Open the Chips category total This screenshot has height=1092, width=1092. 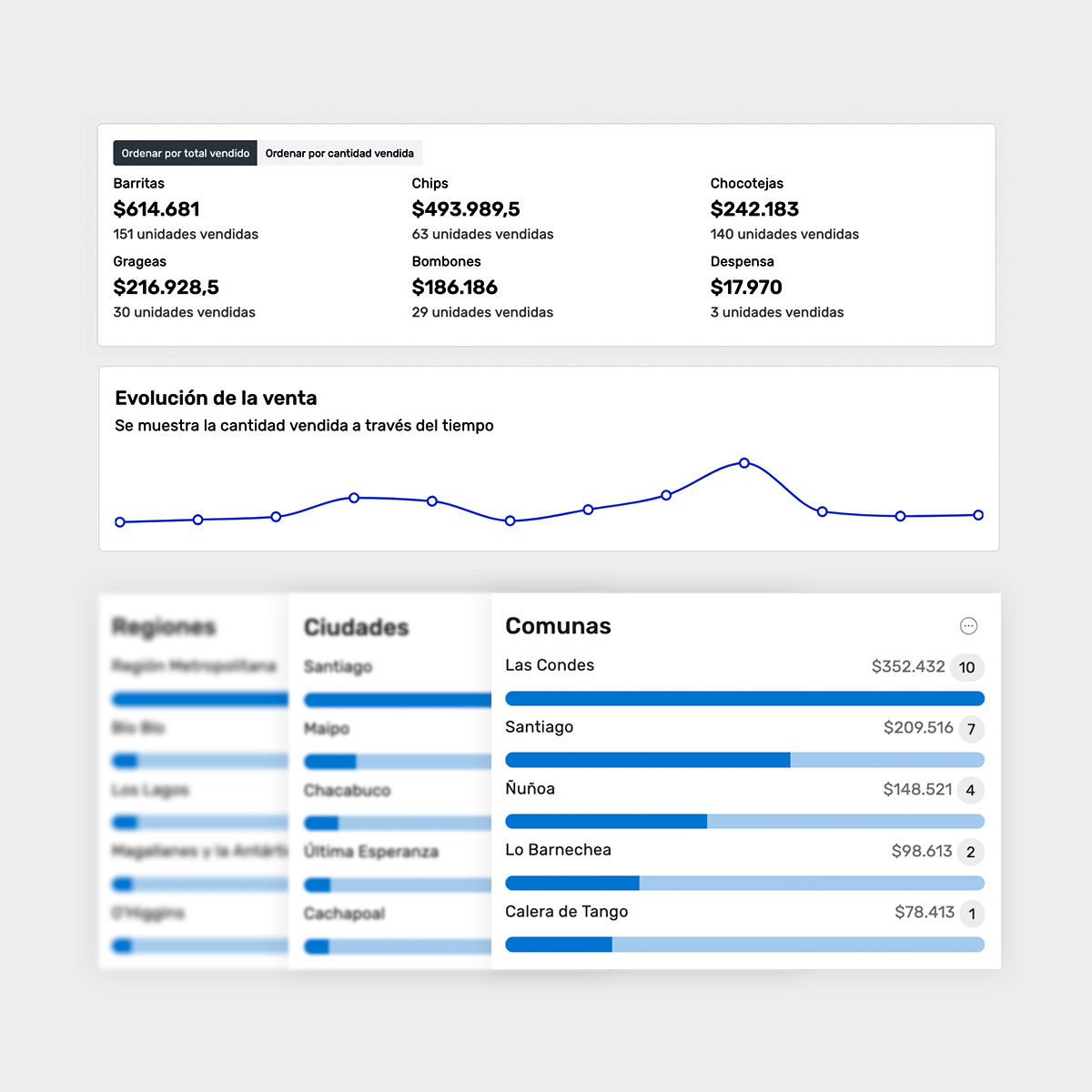465,209
